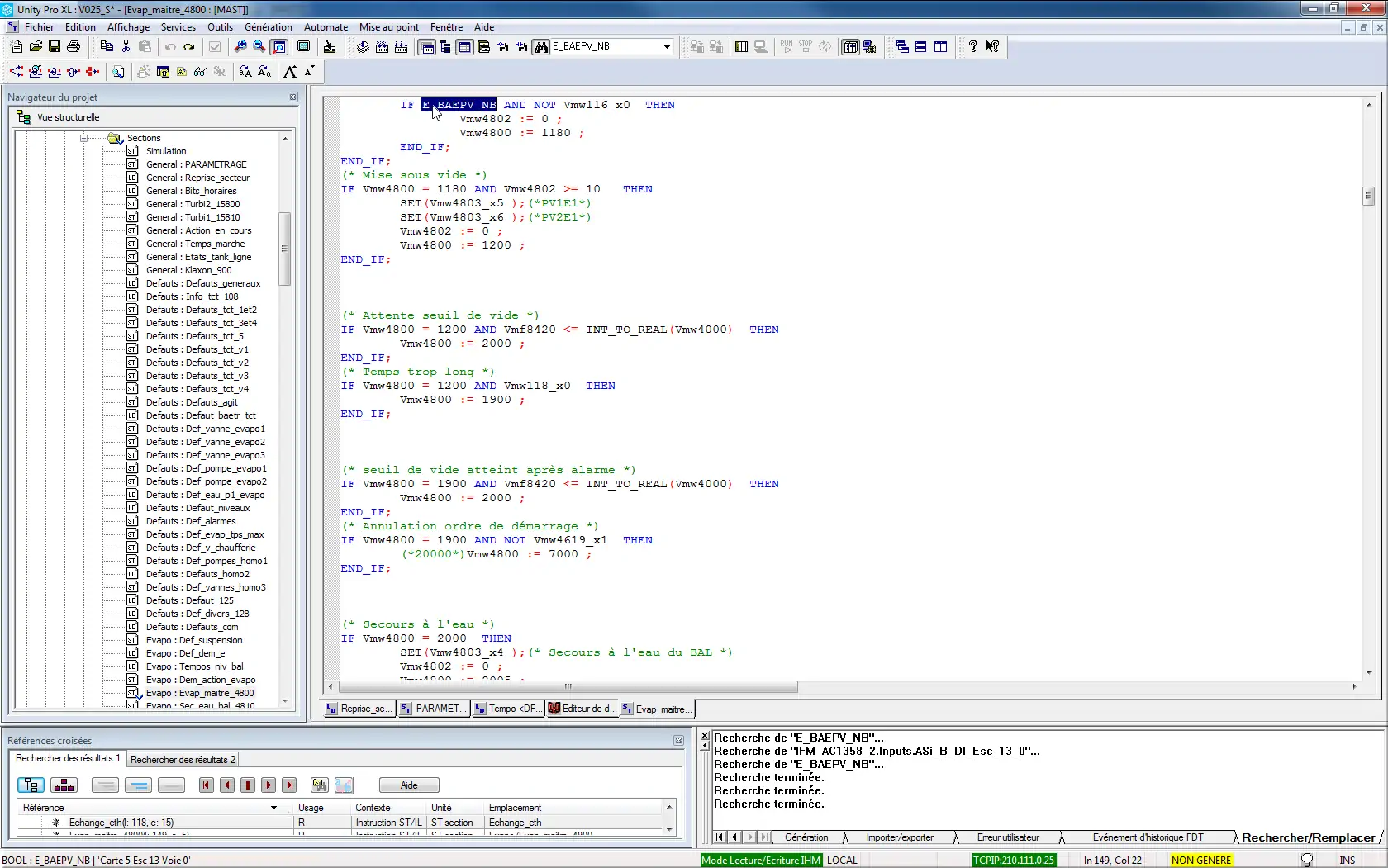
Task: Click the reduce font small A icon
Action: coord(309,72)
